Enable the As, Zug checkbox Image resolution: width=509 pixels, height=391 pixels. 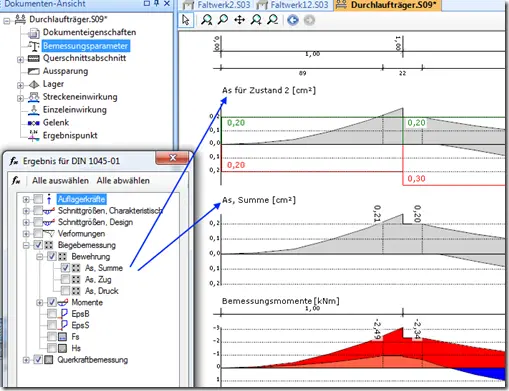click(65, 279)
